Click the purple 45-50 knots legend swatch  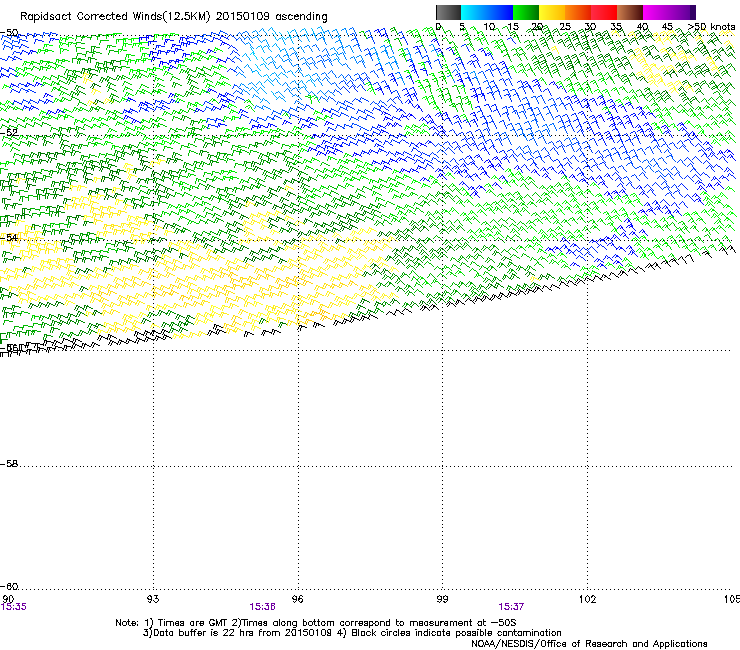[x=682, y=12]
